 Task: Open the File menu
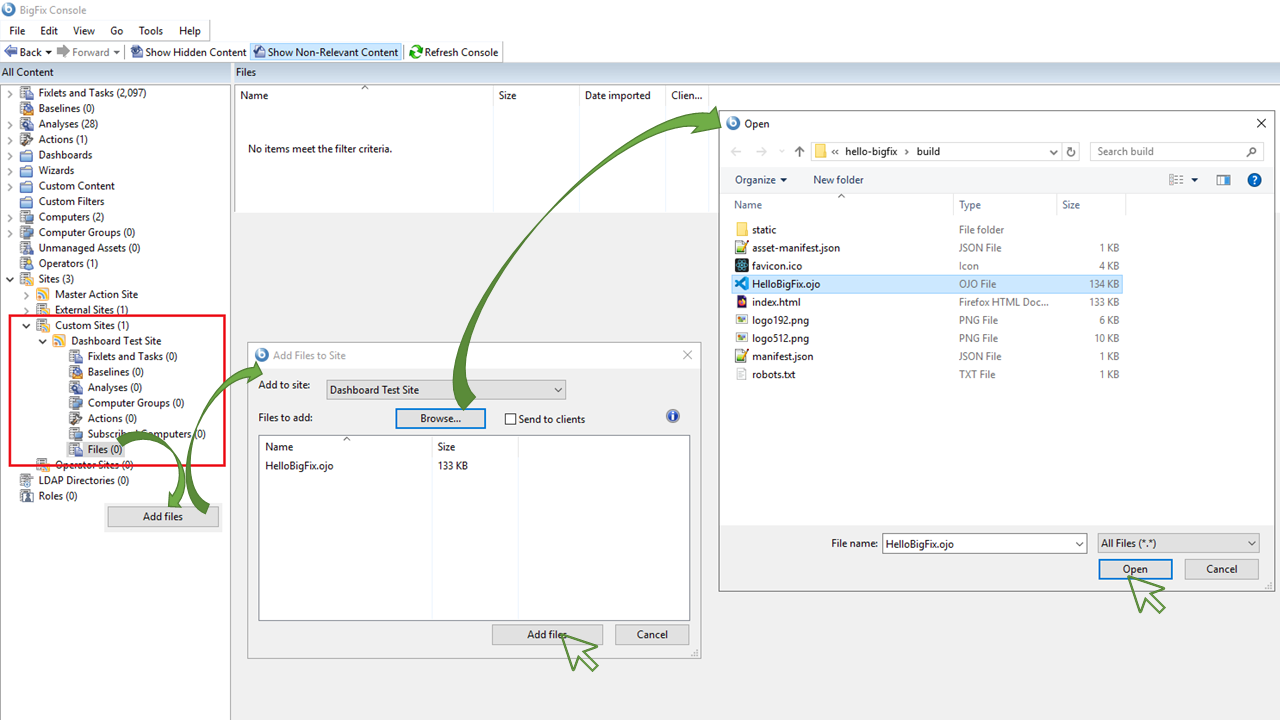click(17, 31)
